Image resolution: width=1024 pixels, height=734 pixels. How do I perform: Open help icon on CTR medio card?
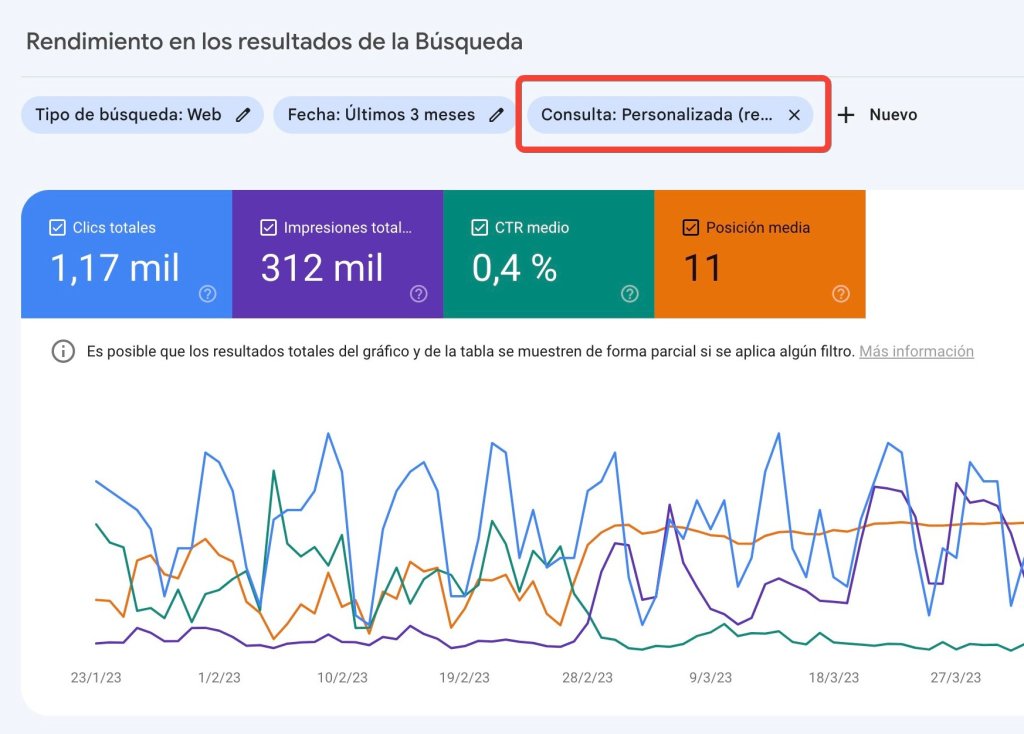pos(630,294)
